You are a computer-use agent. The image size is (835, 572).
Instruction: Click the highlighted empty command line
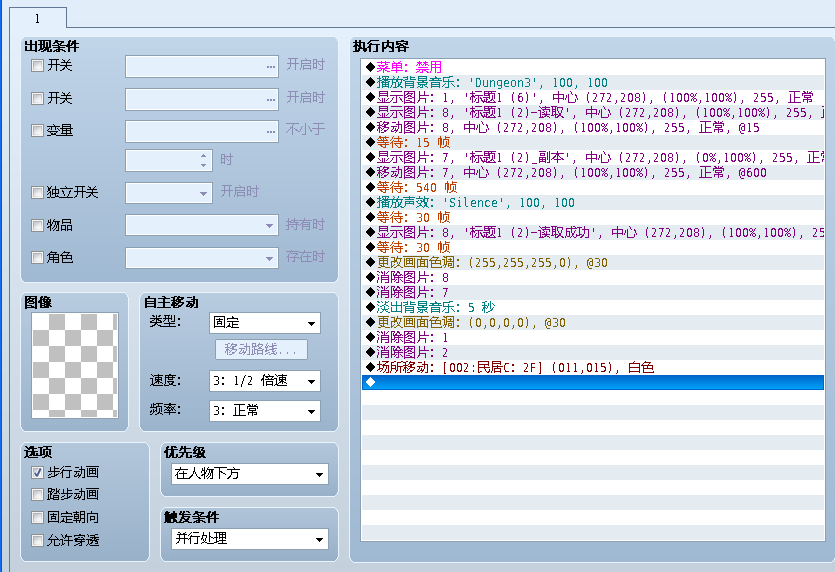[x=593, y=382]
